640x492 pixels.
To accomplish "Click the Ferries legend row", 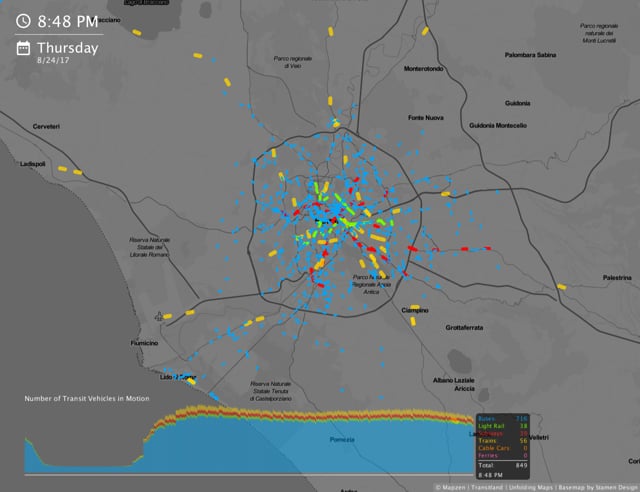I will point(503,456).
